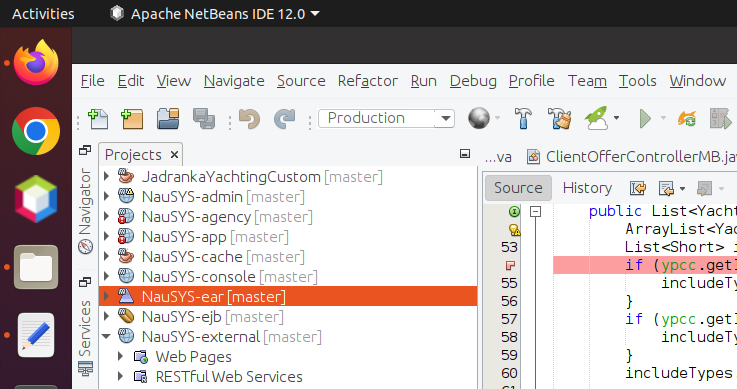Screen dimensions: 737x389
Task: Click Activities in the top bar
Action: [x=43, y=14]
